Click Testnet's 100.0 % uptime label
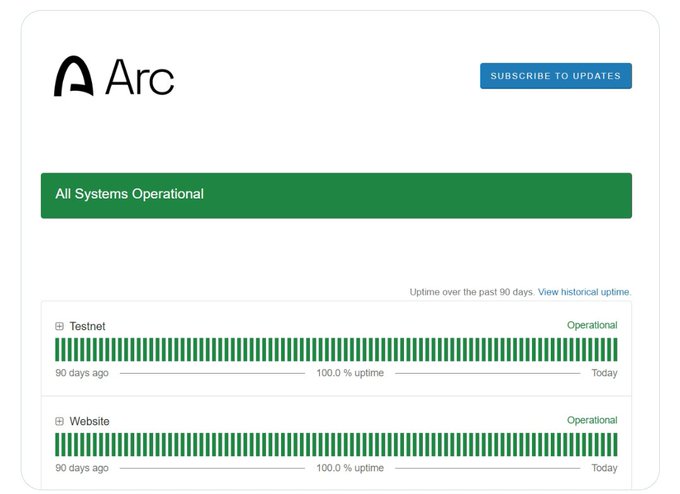The image size is (680, 494). point(350,373)
